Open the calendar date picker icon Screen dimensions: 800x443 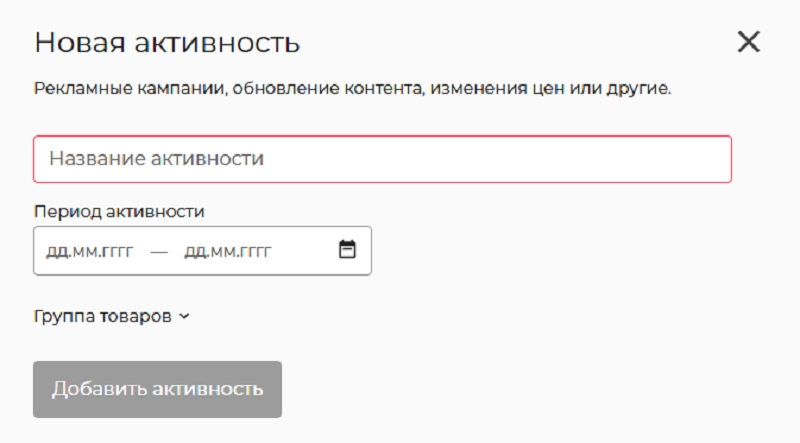[347, 250]
